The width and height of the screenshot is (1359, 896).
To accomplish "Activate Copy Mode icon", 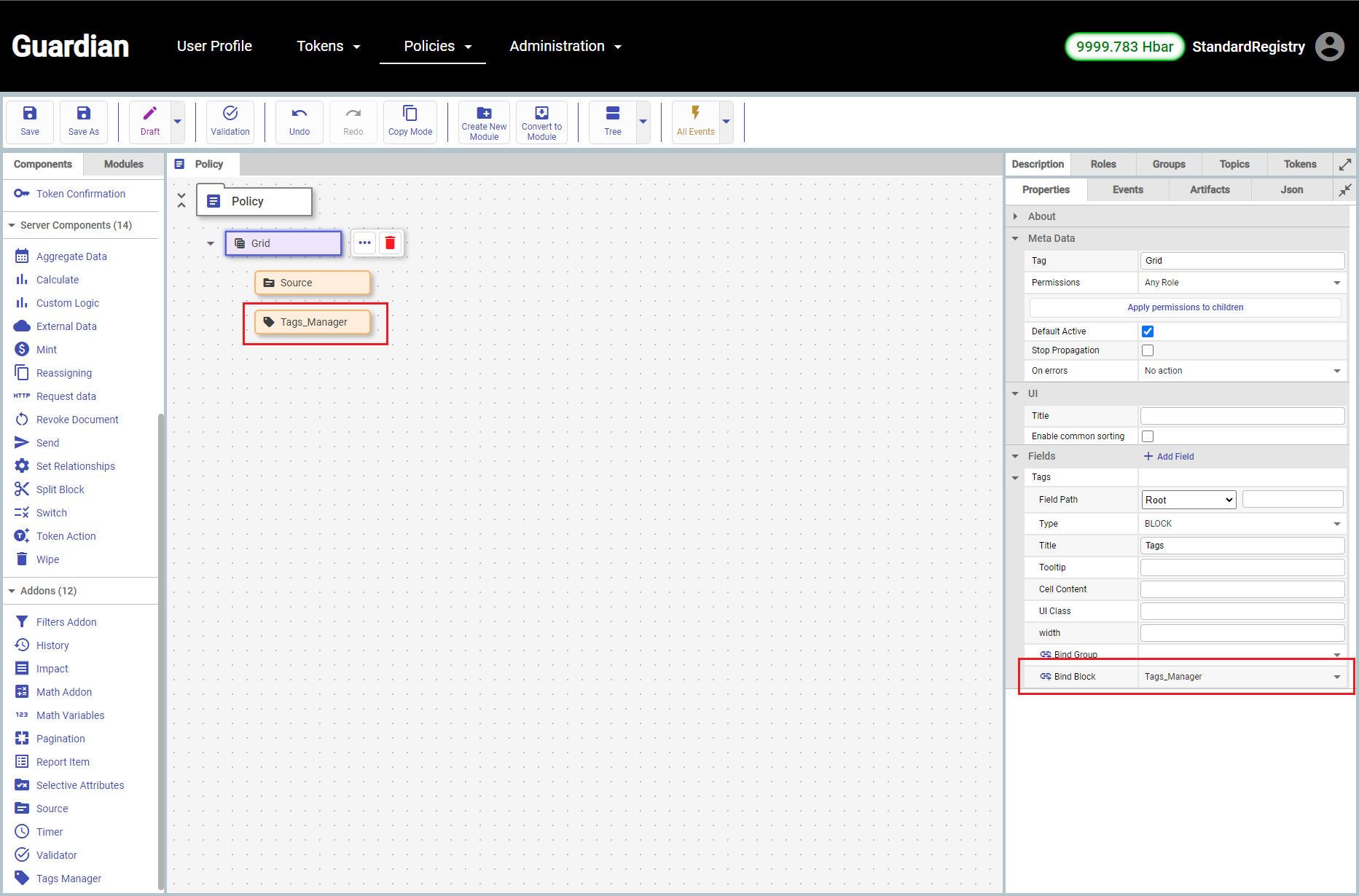I will [x=410, y=114].
